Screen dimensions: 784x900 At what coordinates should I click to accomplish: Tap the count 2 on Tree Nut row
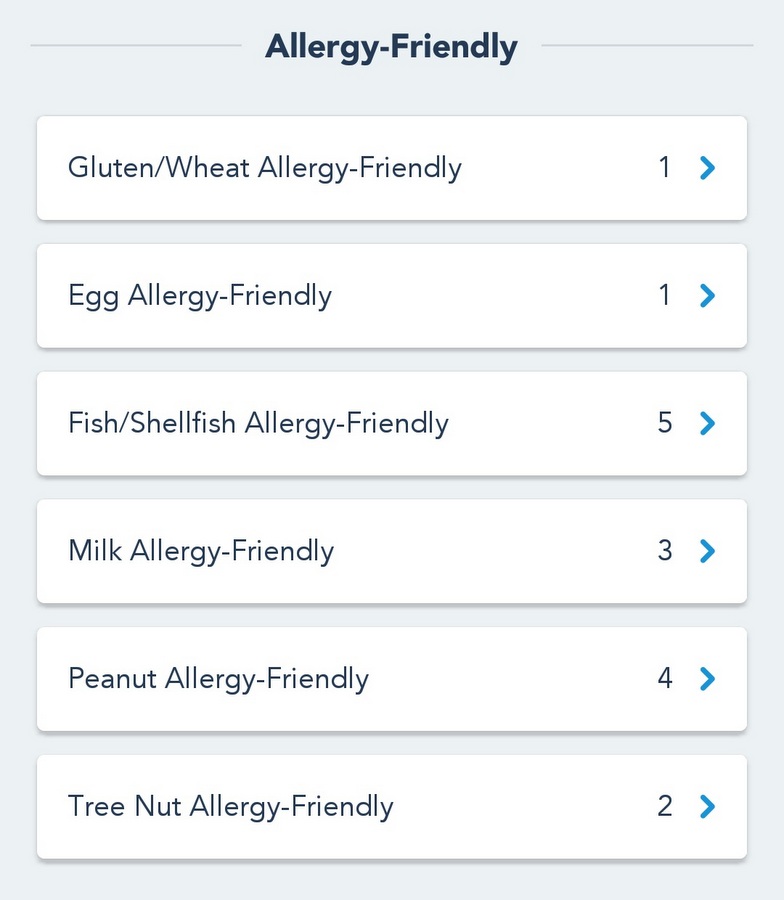point(665,807)
